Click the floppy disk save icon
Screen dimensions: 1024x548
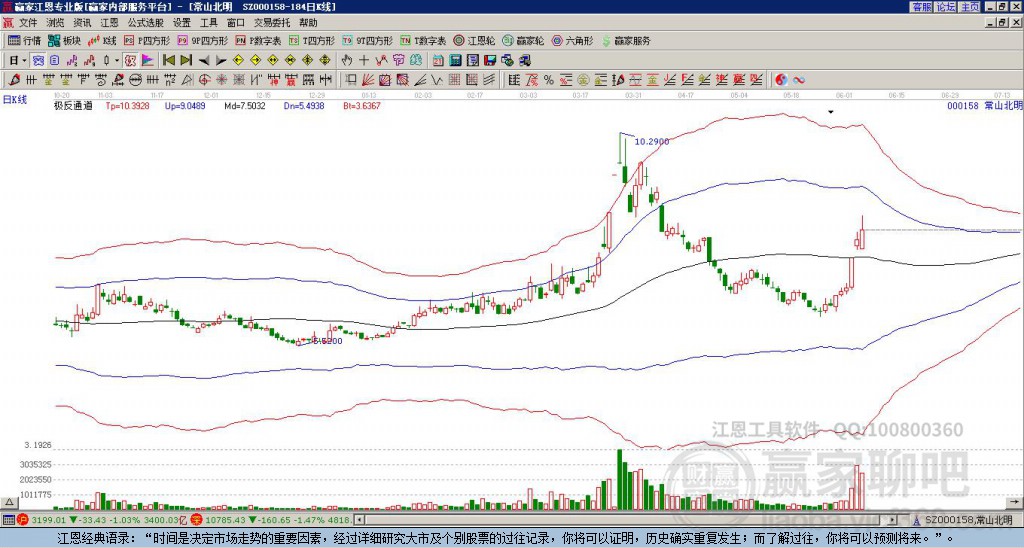(x=490, y=61)
